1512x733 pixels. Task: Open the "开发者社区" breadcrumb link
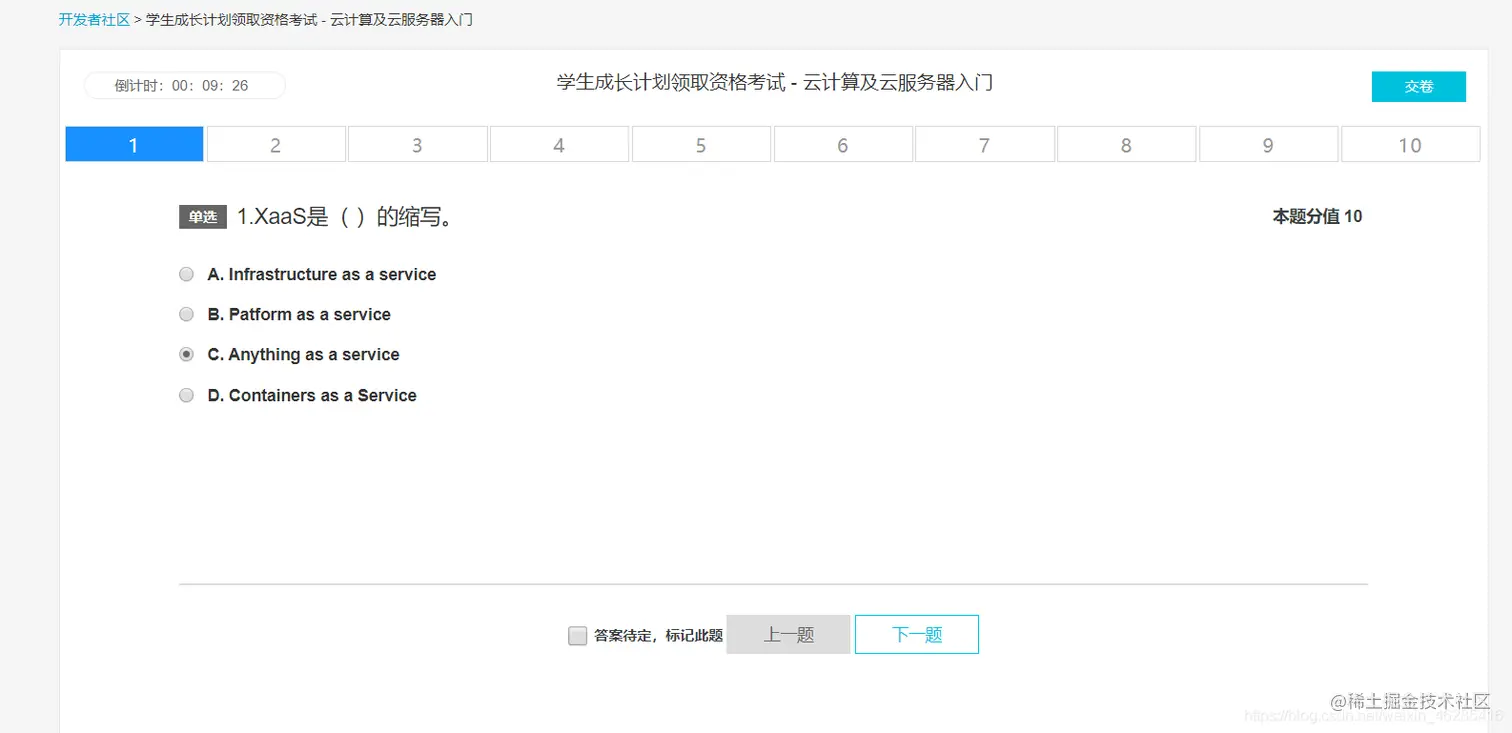94,18
